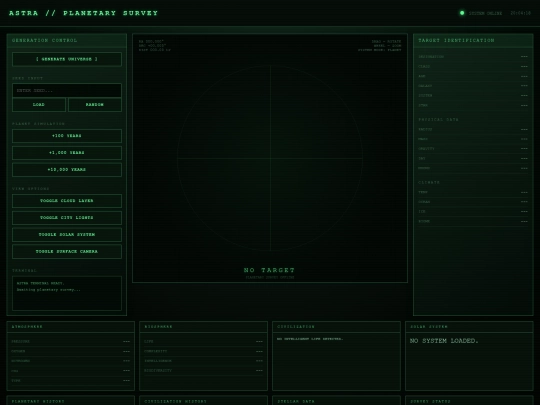Screen dimensions: 540x405
Task: Click the Civilization History panel header
Action: pyautogui.click(x=204, y=401)
